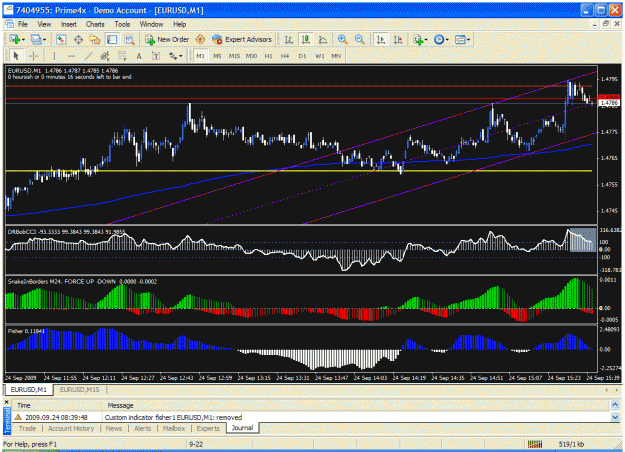
Task: Pick the horizontal line drawing tool
Action: pos(71,56)
